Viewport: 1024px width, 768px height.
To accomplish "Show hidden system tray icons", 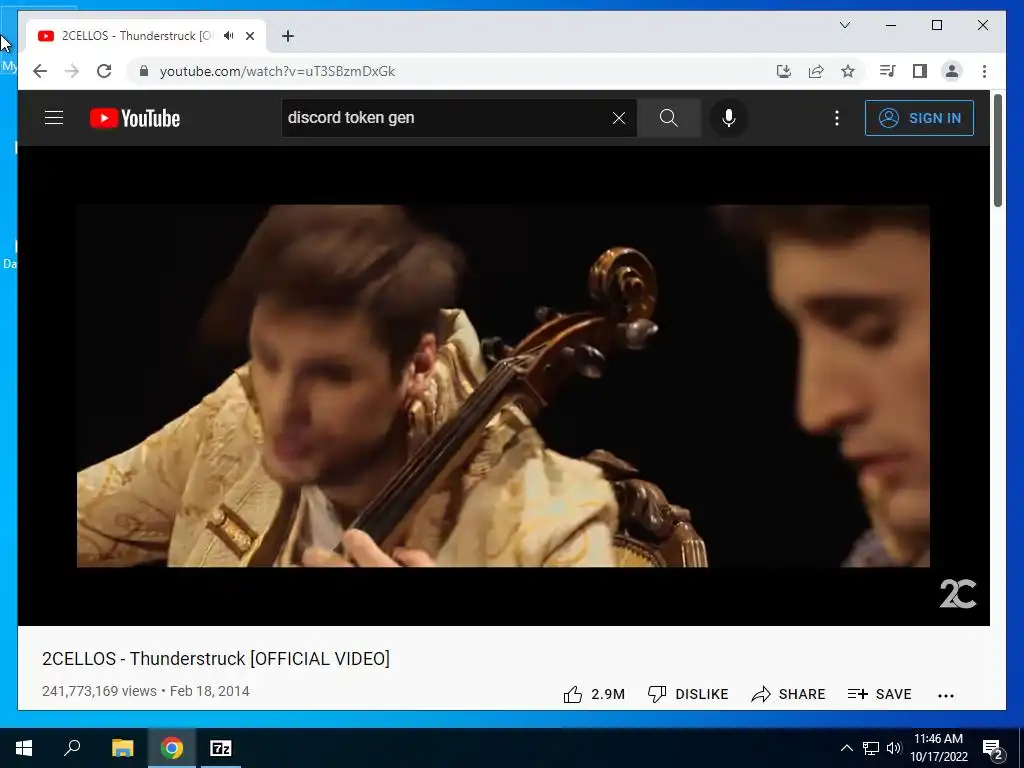I will (x=846, y=748).
